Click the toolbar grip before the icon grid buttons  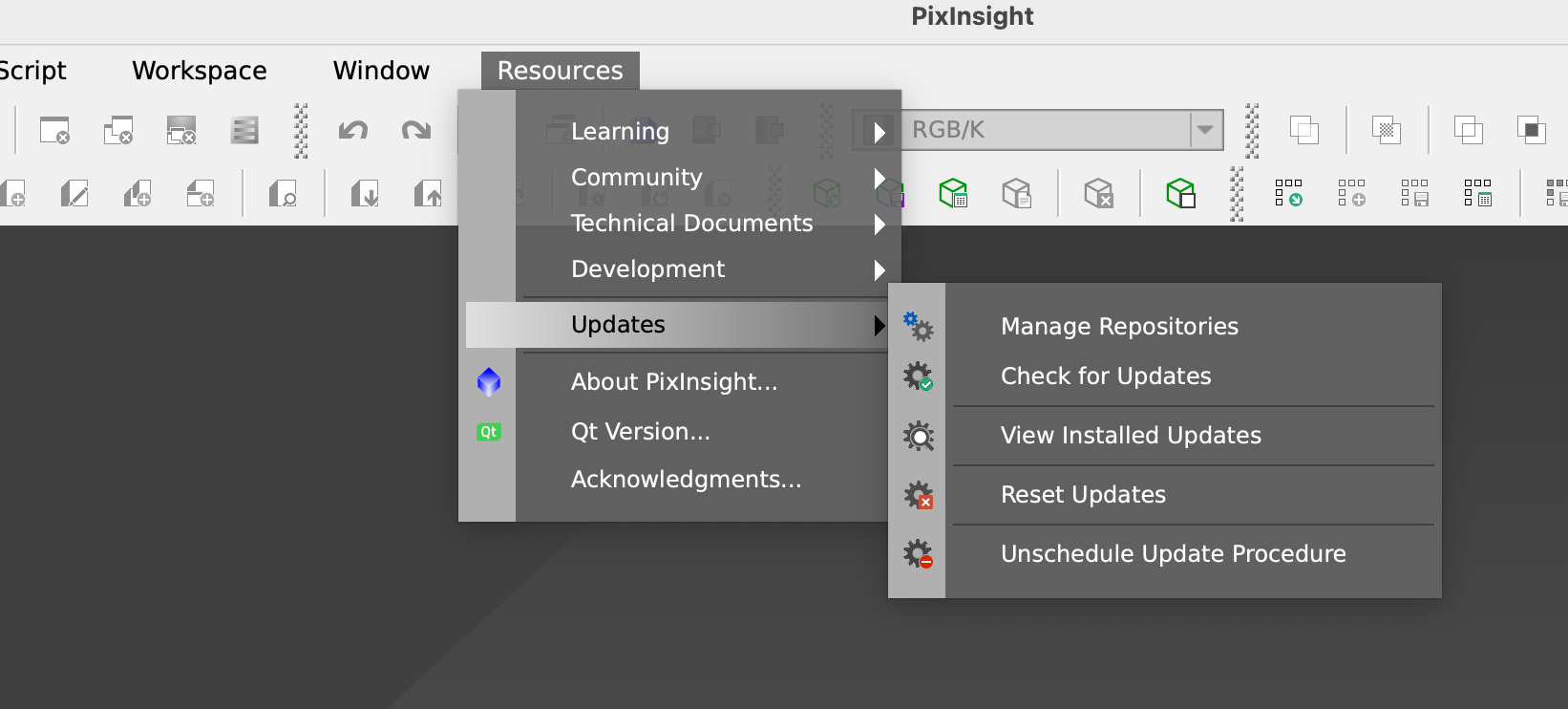[1237, 194]
